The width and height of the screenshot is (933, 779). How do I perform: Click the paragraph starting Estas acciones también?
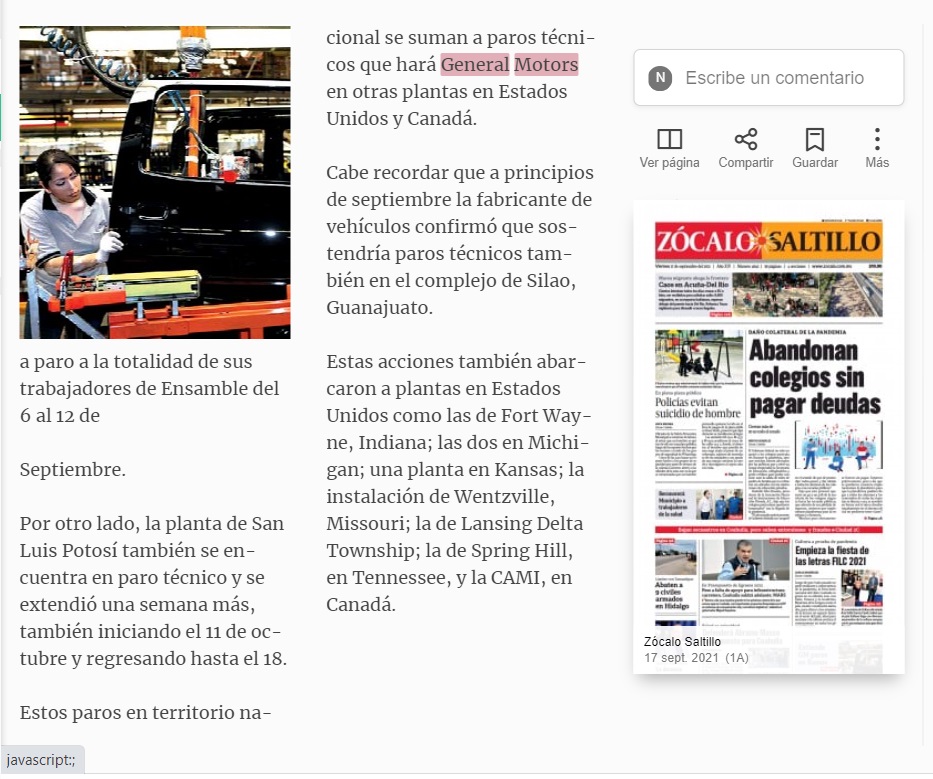click(458, 483)
